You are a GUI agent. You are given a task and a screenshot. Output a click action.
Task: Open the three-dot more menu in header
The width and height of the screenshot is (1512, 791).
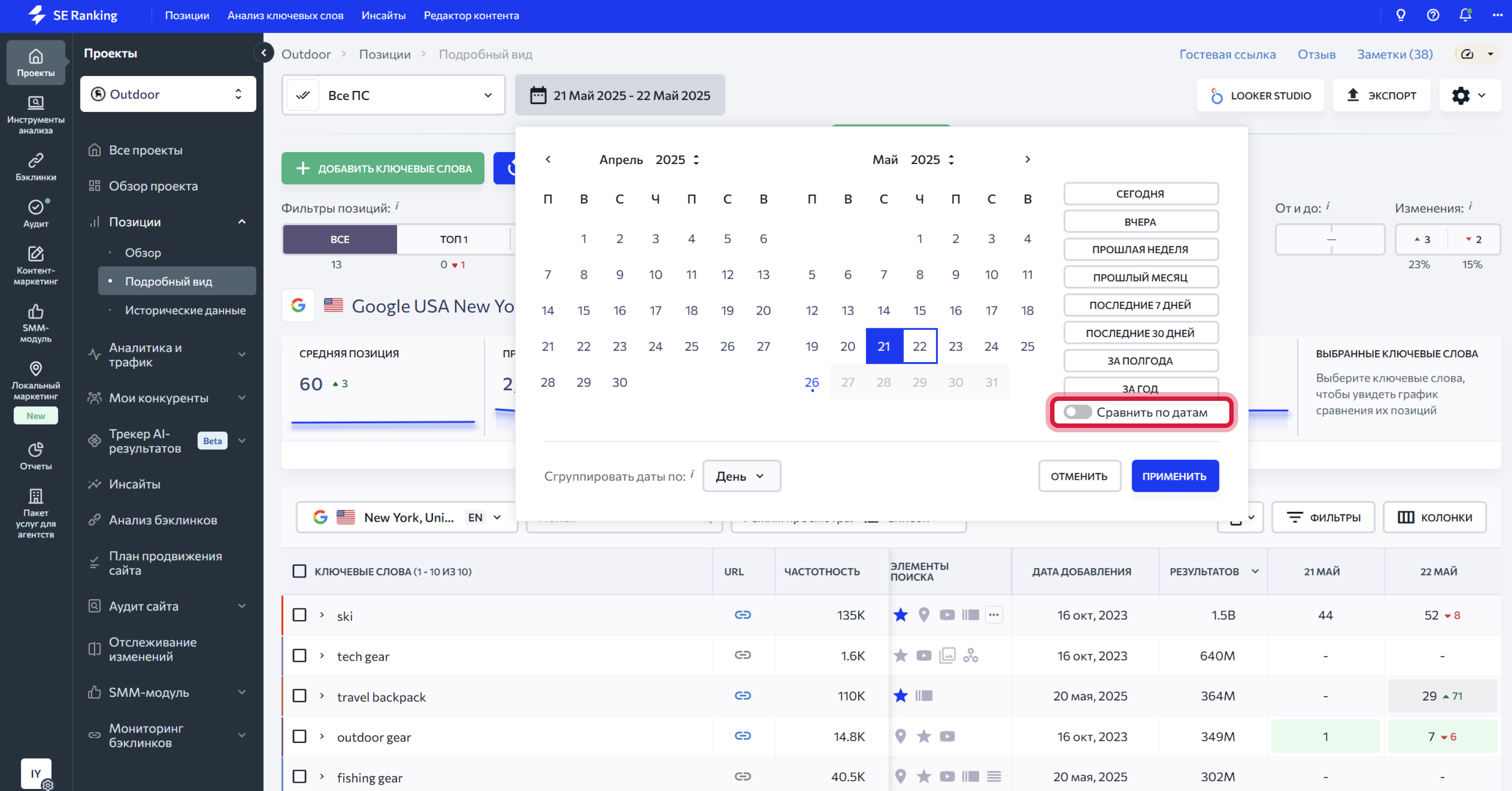(1497, 15)
